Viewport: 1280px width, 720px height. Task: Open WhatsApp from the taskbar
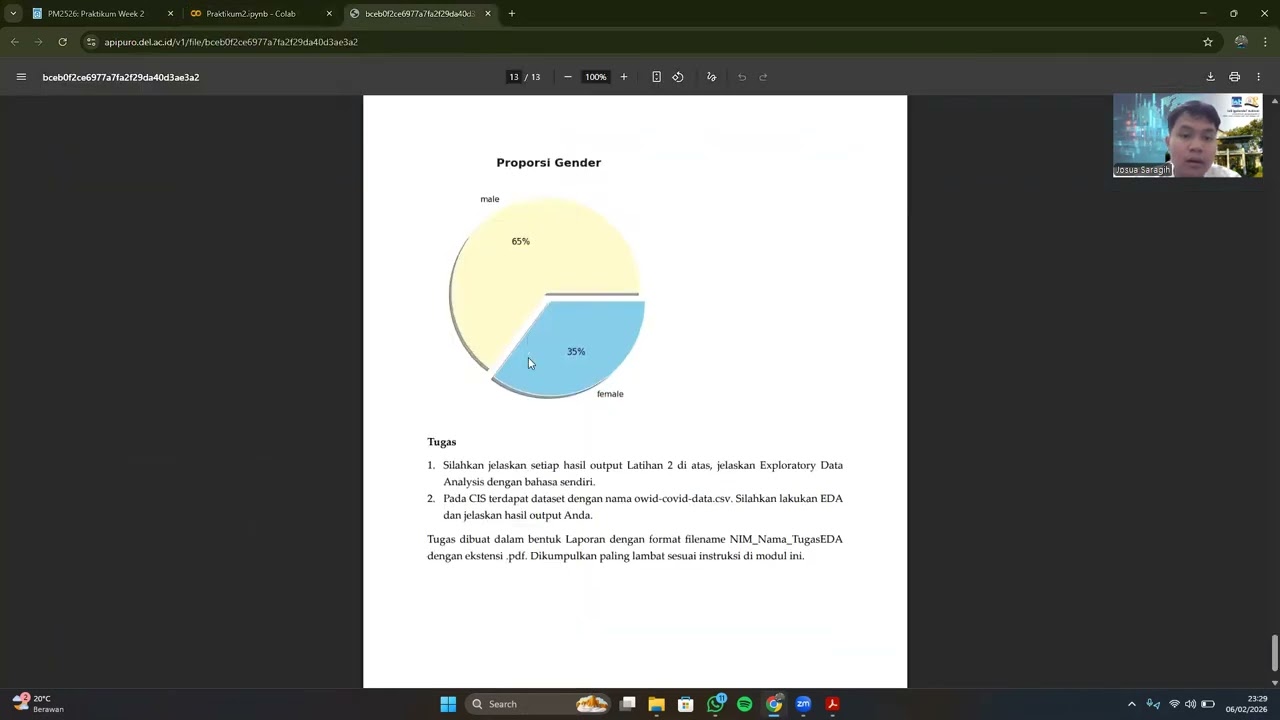715,704
